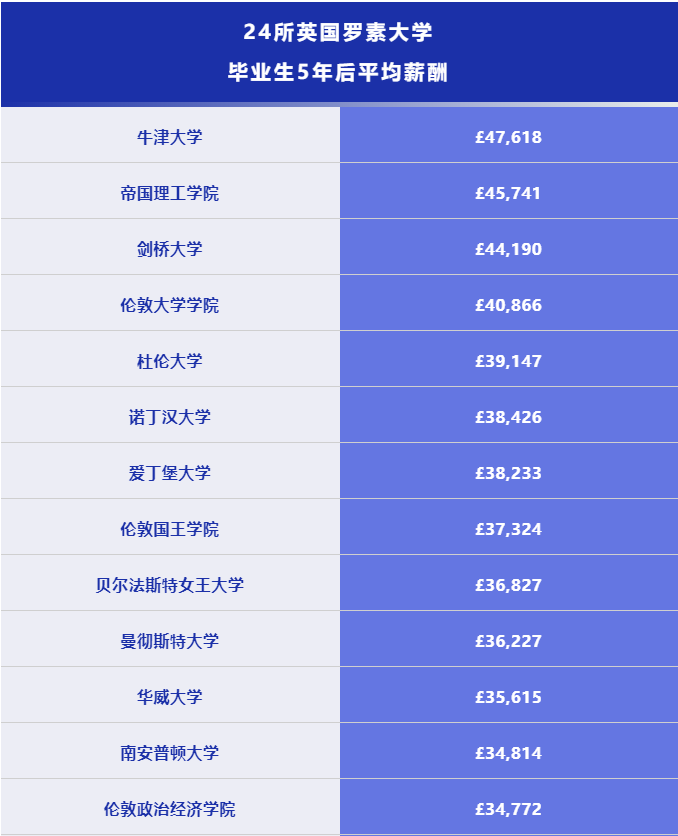Select the 剑桥大学 cell
Screen dimensions: 678x836
(x=170, y=249)
